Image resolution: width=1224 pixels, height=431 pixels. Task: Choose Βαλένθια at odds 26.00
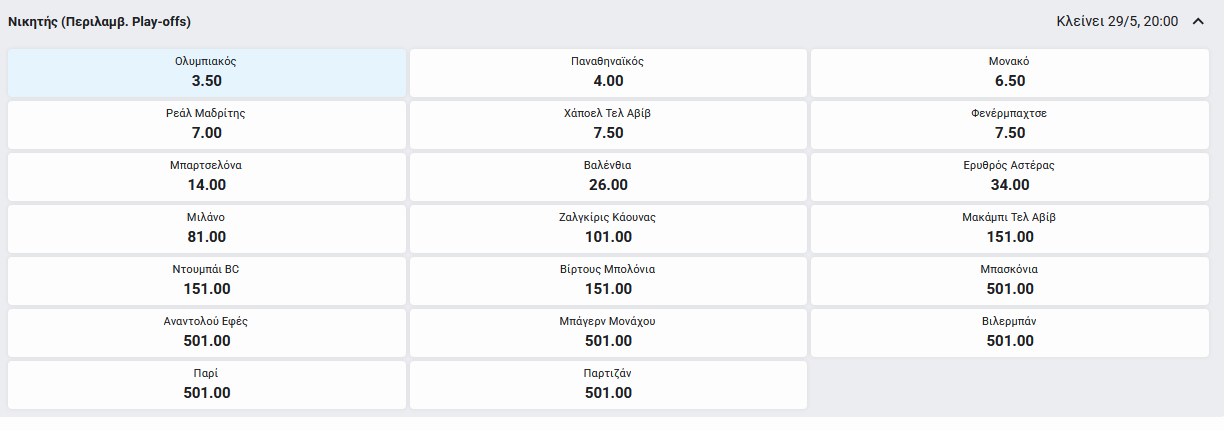pyautogui.click(x=608, y=176)
